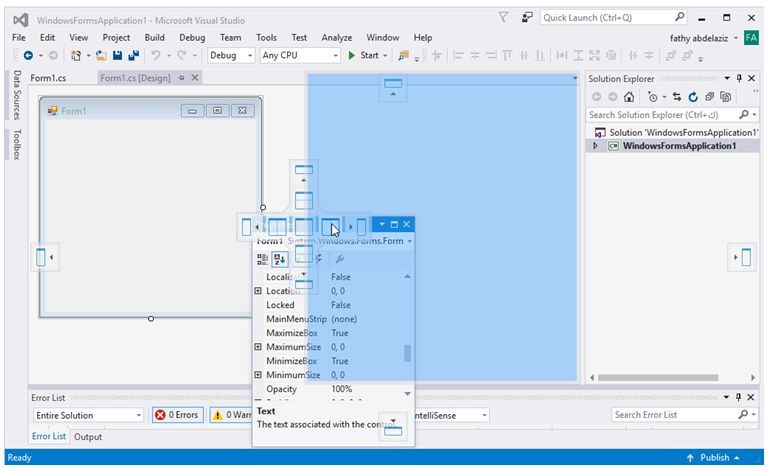This screenshot has height=467, width=768.
Task: Click the Categorized view icon in Properties
Action: click(263, 259)
